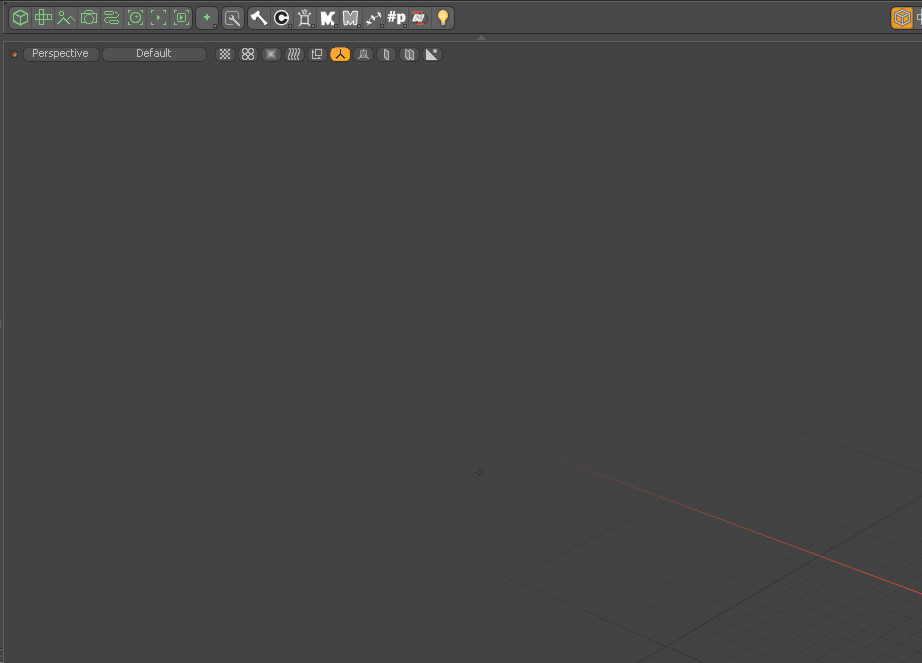Open the Default shading style dropdown

(154, 53)
